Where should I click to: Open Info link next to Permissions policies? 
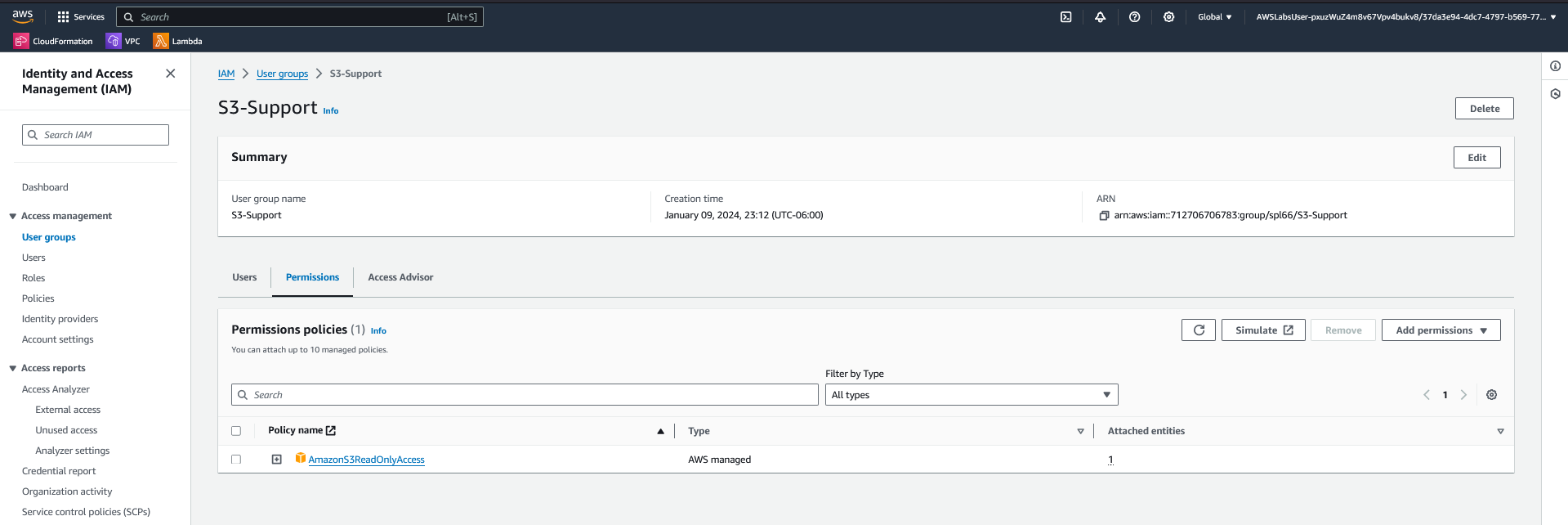[378, 331]
